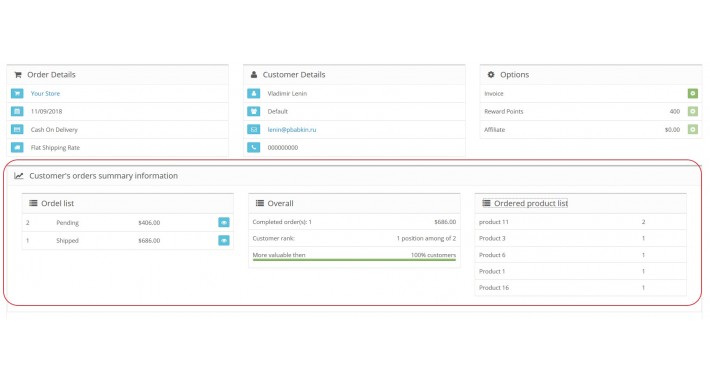The image size is (710, 380).
Task: View the Pending order with eye button
Action: coord(224,222)
